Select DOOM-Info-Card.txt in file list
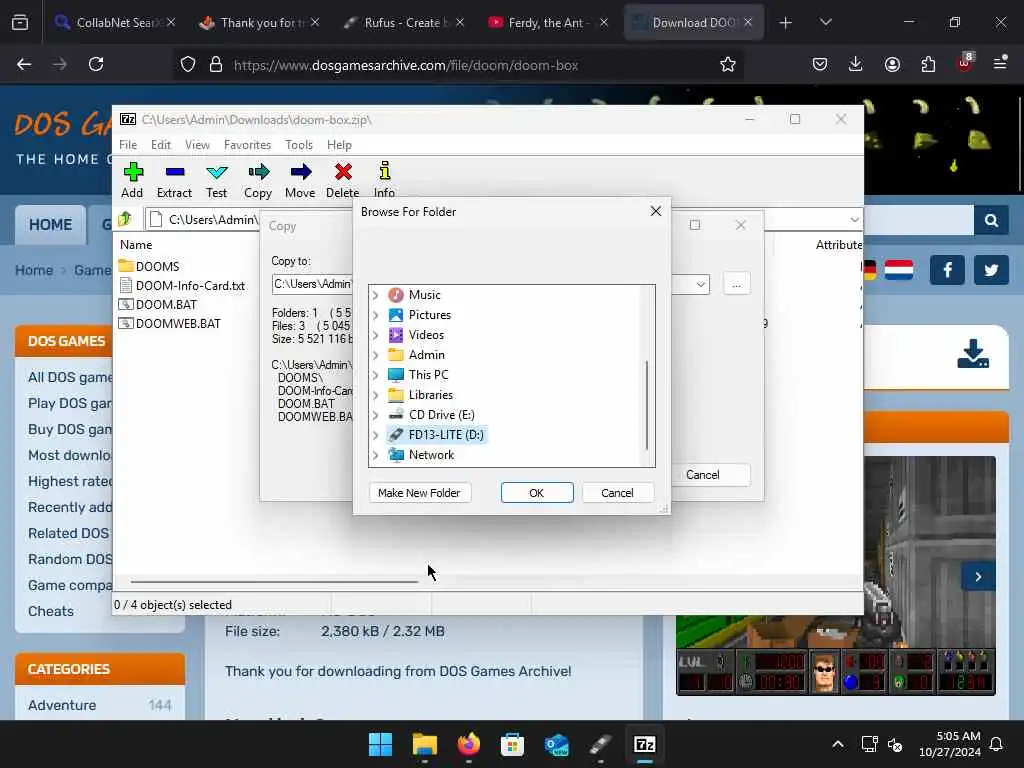 coord(182,286)
